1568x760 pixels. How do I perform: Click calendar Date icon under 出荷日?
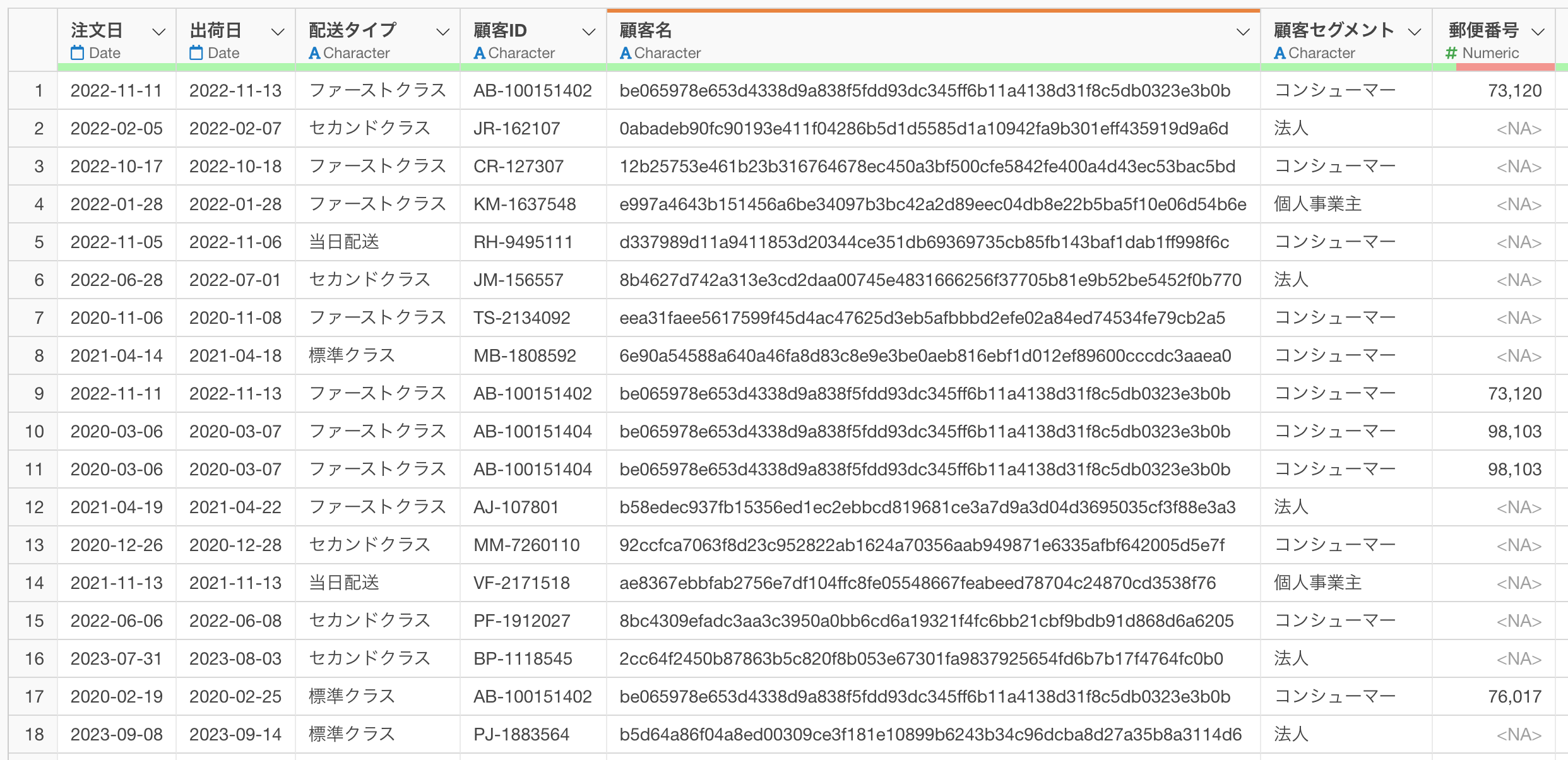[196, 53]
